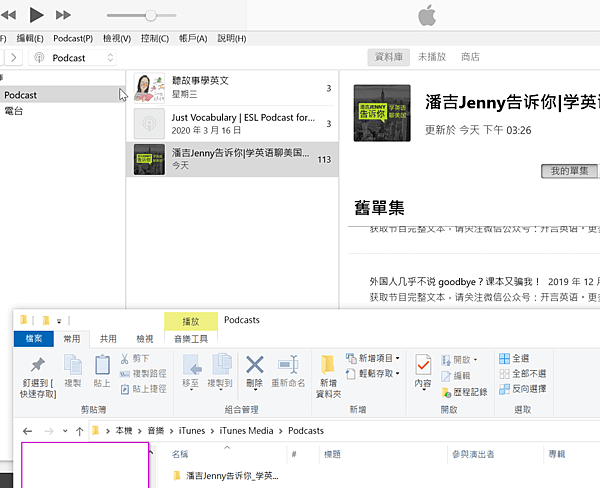This screenshot has height=488, width=600.
Task: Open the 帳戶(A) menu in iTunes
Action: 193,38
